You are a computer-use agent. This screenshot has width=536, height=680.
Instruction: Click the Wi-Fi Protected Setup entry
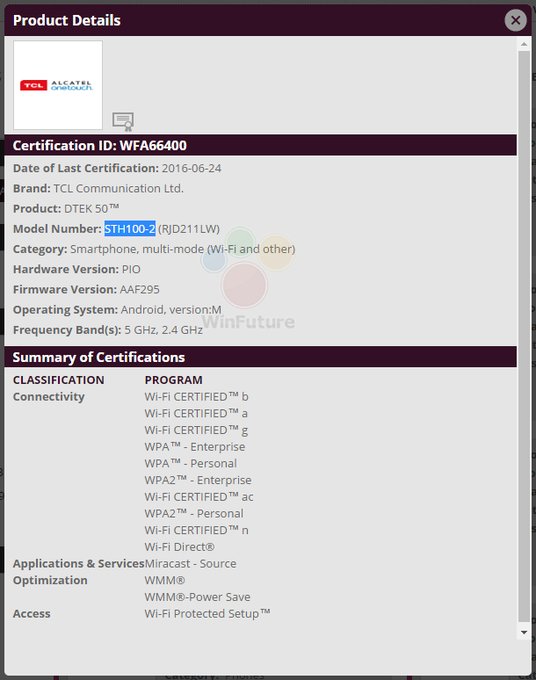(x=207, y=614)
